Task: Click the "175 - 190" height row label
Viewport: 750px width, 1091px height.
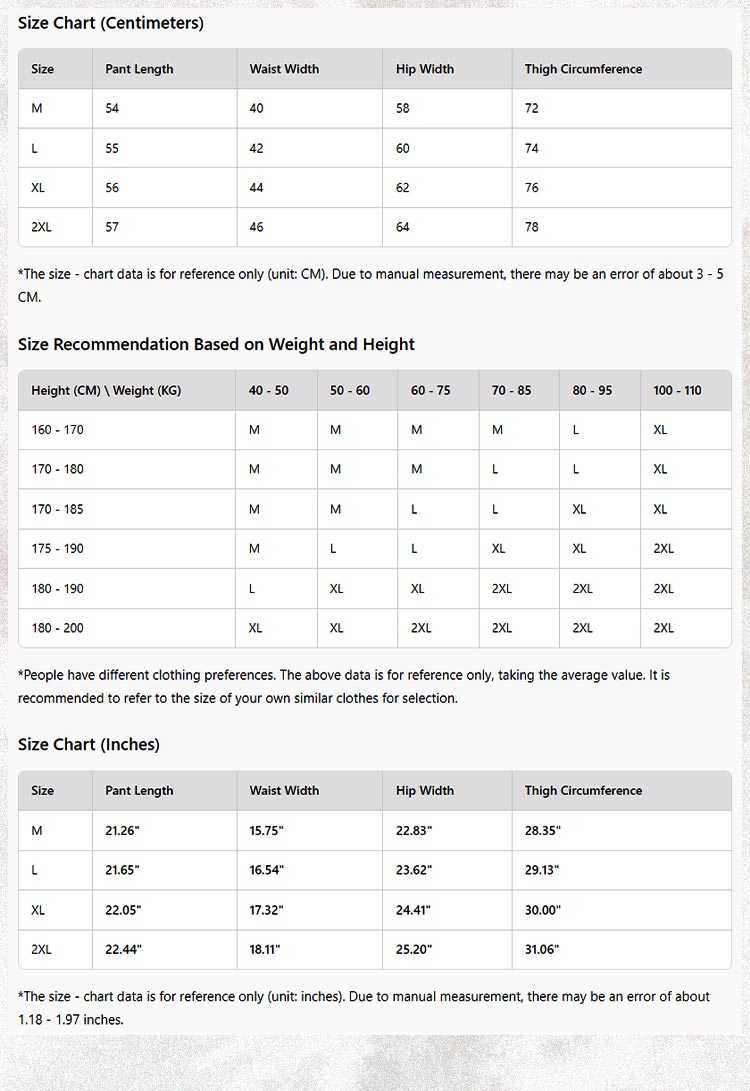Action: pyautogui.click(x=58, y=548)
